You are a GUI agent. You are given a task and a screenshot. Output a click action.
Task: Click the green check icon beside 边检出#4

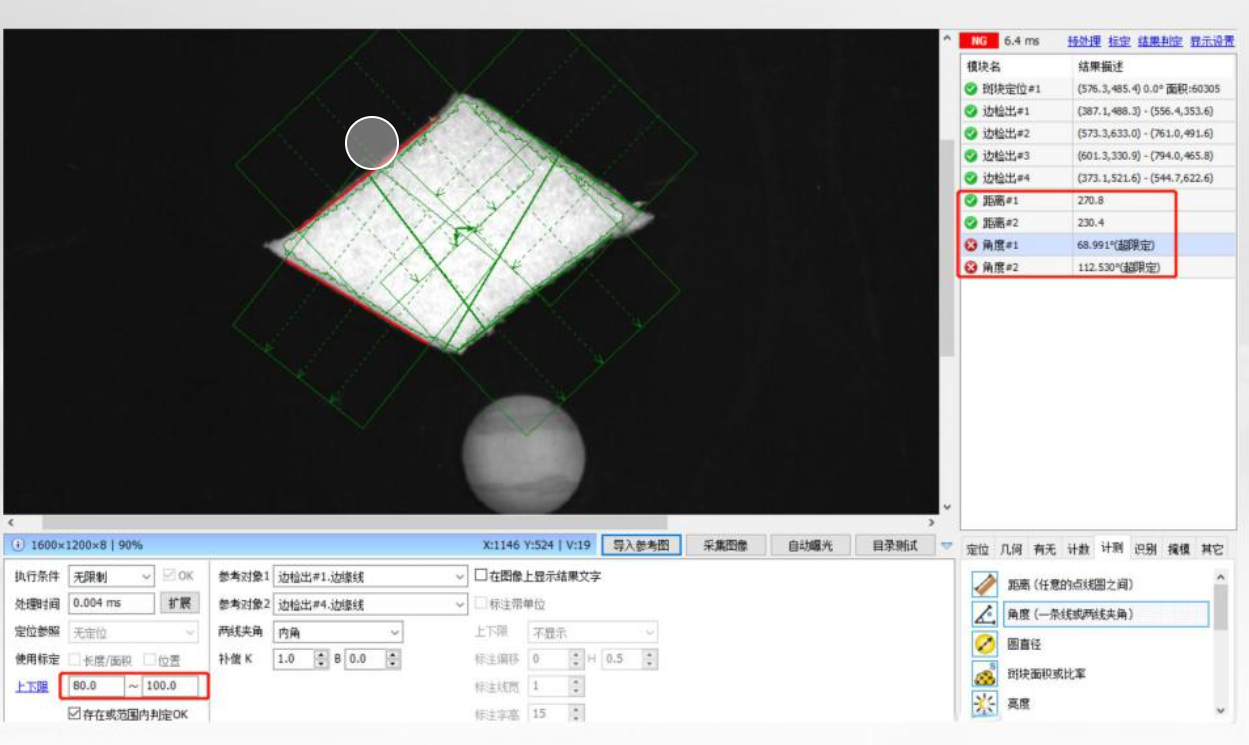[971, 178]
